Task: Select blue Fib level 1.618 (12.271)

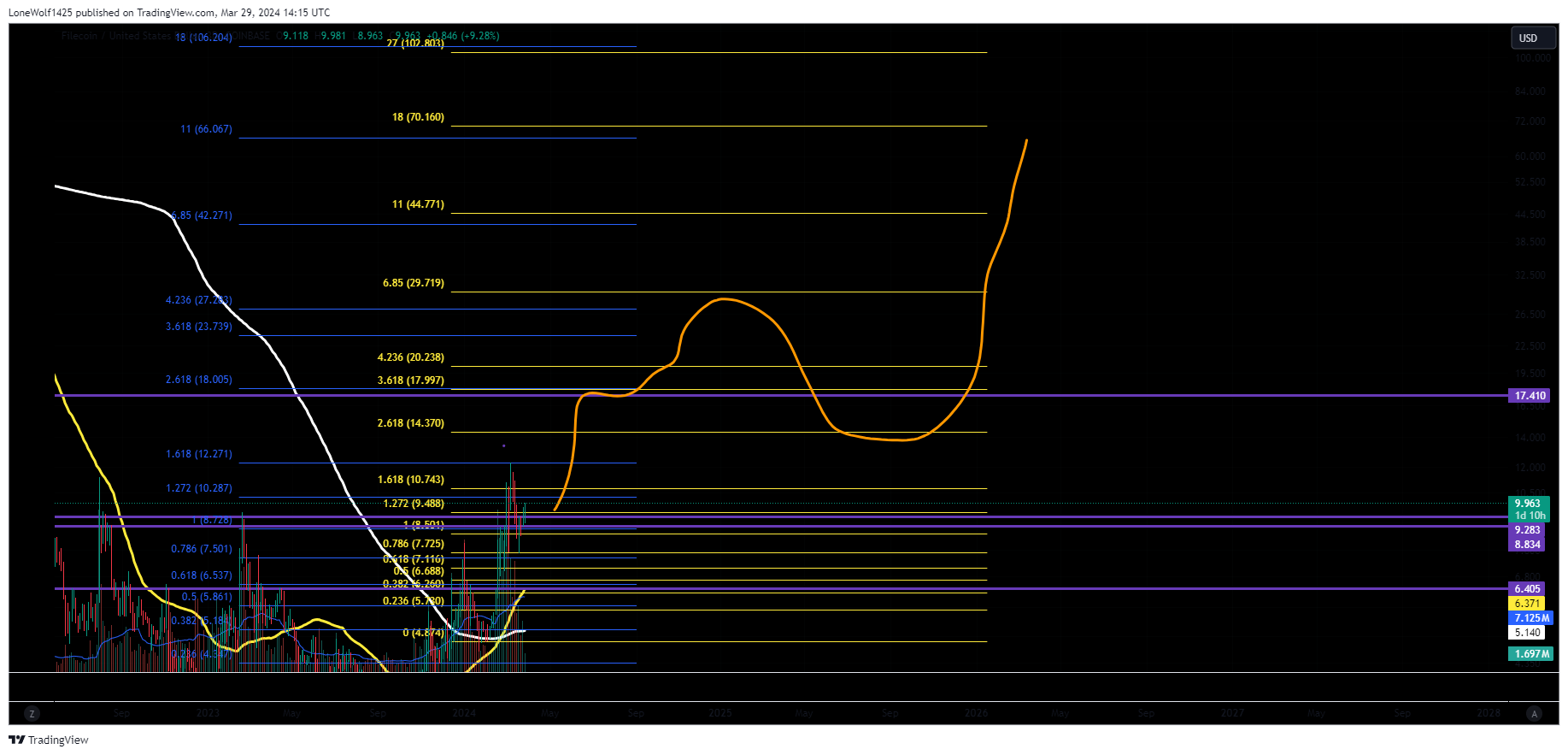Action: pos(199,454)
